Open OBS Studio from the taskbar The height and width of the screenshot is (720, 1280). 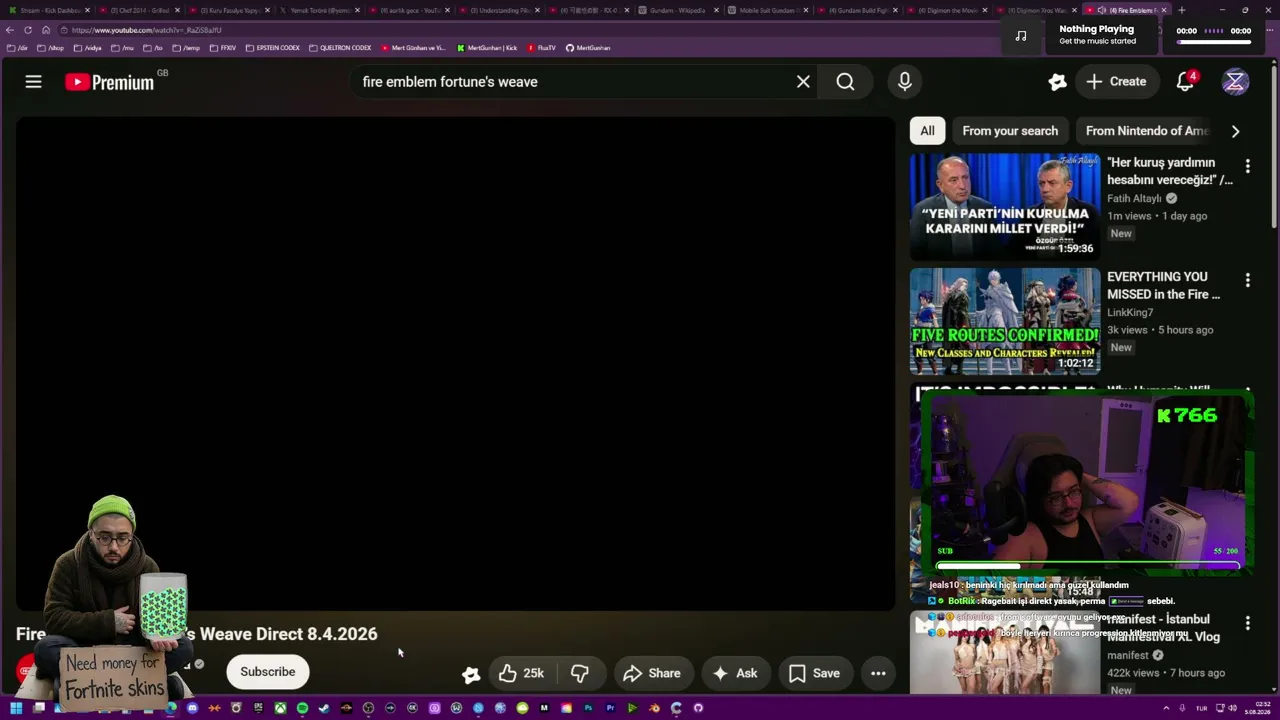[x=368, y=708]
